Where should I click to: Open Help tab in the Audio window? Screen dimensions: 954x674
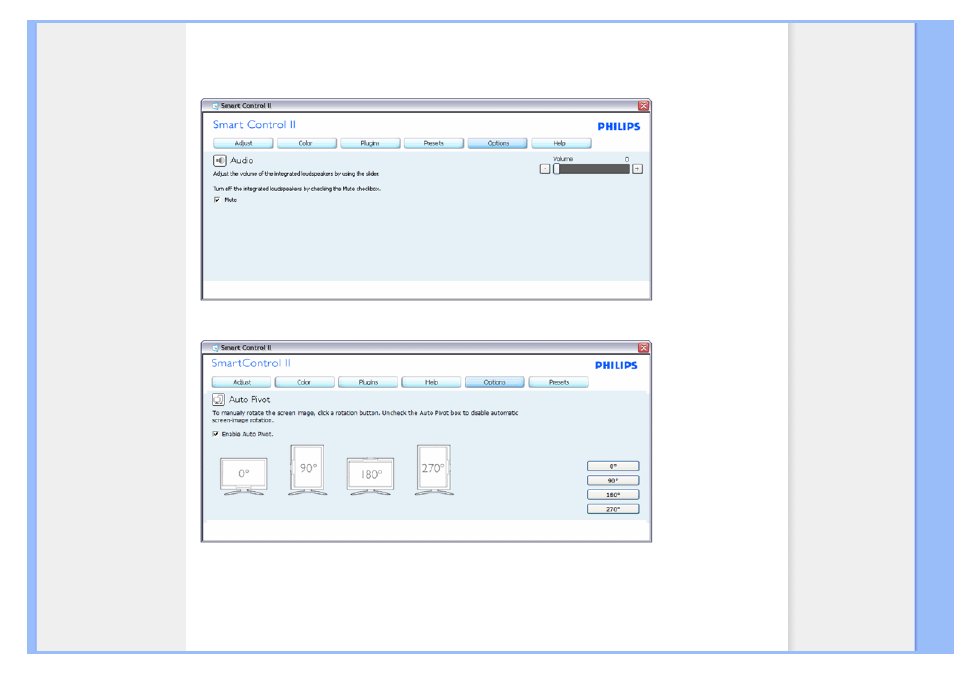[560, 143]
